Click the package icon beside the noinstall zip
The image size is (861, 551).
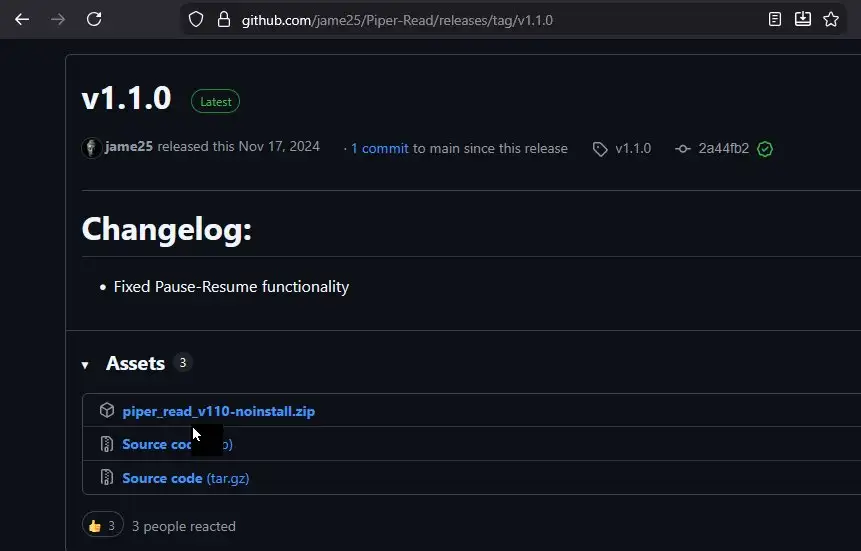coord(107,411)
